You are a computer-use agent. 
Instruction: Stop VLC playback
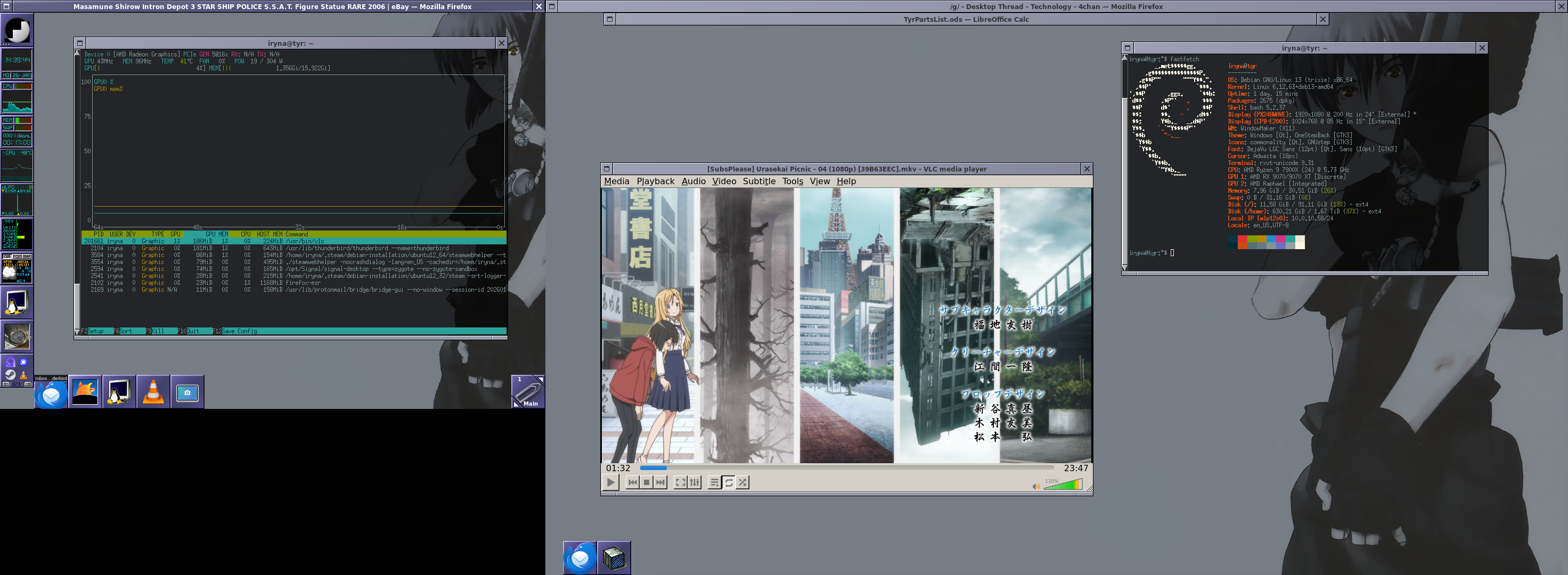[647, 482]
